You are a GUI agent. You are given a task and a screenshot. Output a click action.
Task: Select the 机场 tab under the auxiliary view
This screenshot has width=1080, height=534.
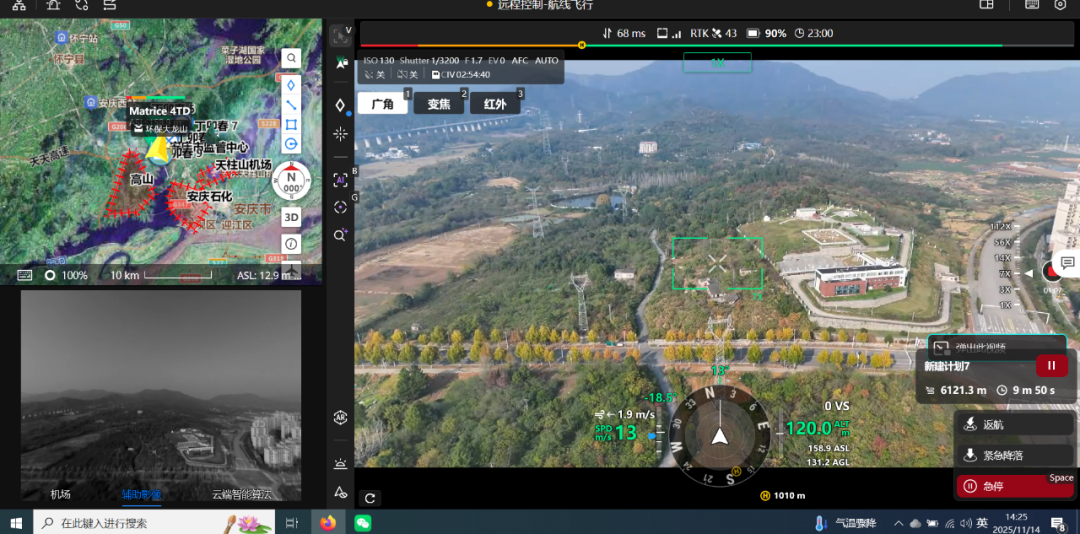pyautogui.click(x=61, y=494)
